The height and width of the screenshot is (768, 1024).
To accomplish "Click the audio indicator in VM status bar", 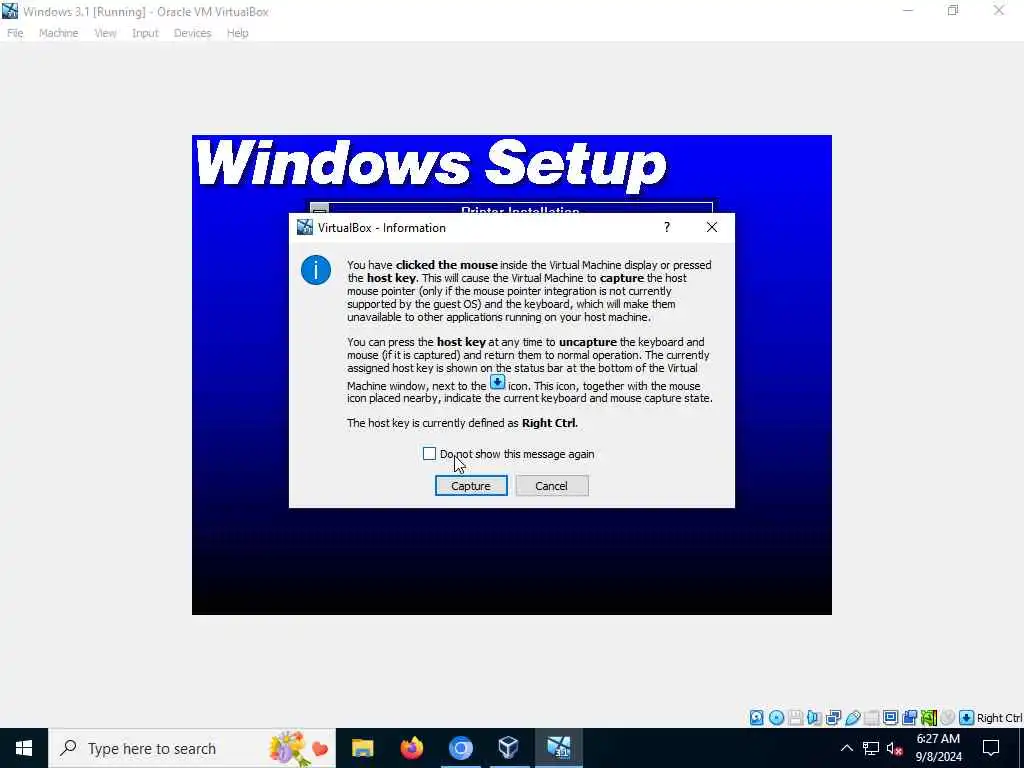I will point(814,718).
